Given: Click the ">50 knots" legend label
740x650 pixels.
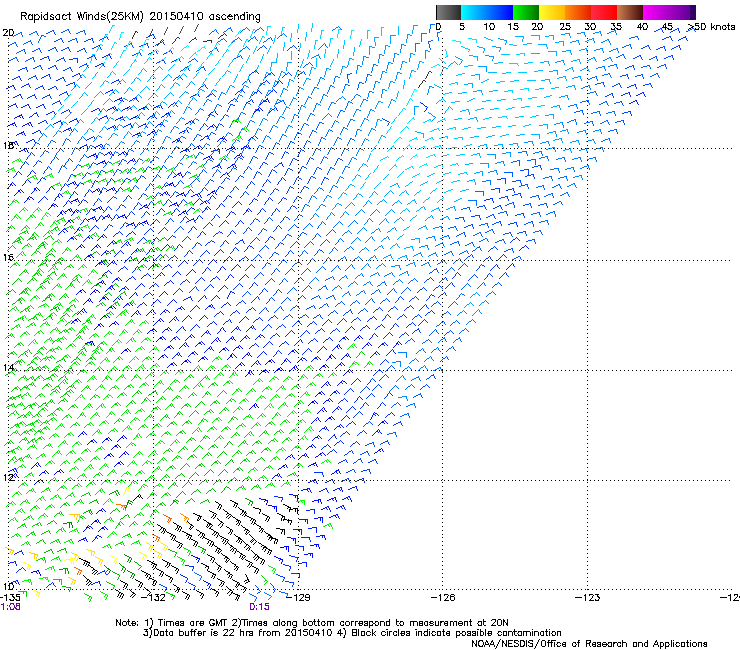Looking at the screenshot, I should [x=712, y=27].
